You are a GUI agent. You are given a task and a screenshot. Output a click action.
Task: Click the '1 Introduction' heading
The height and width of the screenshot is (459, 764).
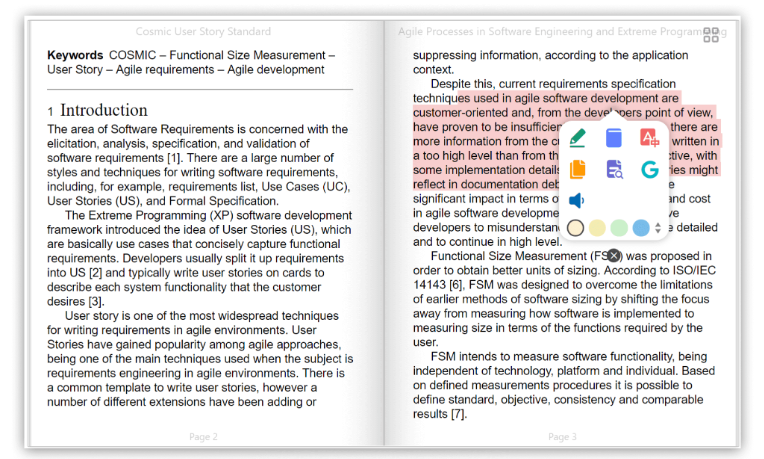(97, 110)
